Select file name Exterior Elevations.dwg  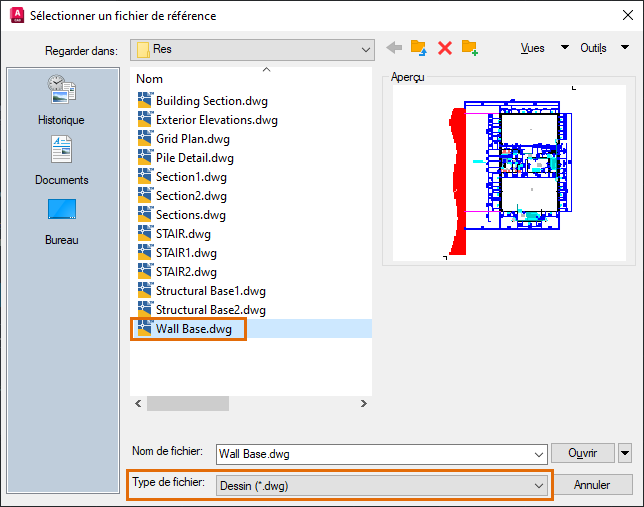217,120
